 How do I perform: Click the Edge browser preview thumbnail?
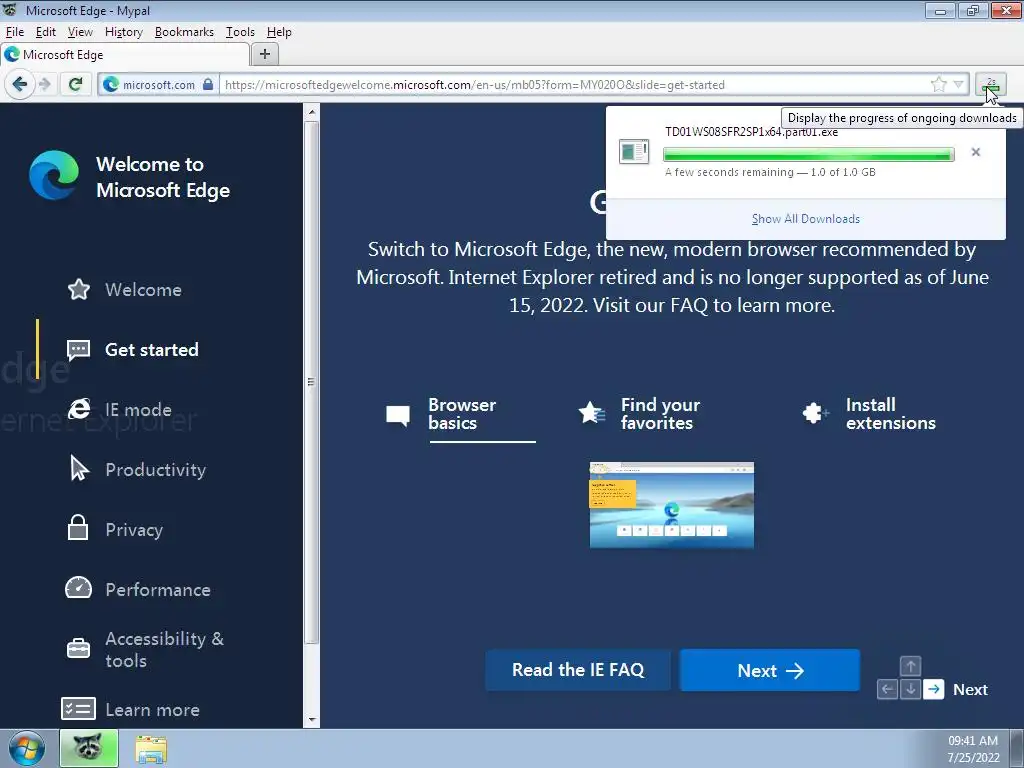[x=671, y=505]
